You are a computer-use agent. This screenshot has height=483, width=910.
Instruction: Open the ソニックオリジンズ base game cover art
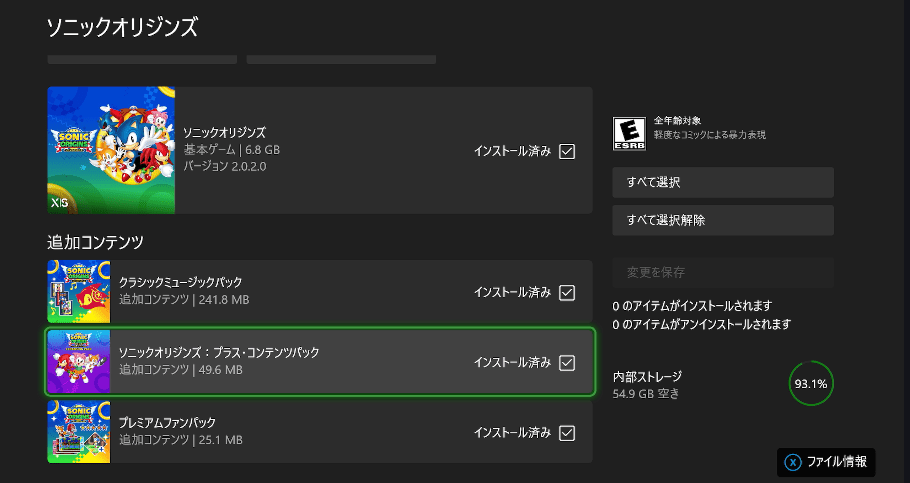pyautogui.click(x=111, y=150)
